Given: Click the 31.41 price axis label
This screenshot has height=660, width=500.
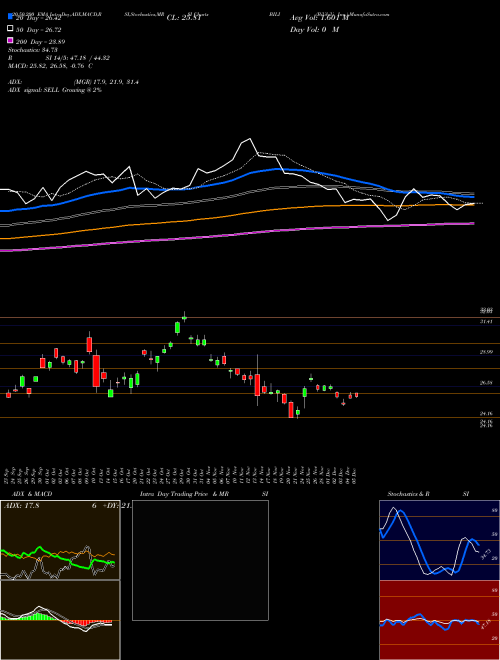Looking at the screenshot, I should (486, 321).
